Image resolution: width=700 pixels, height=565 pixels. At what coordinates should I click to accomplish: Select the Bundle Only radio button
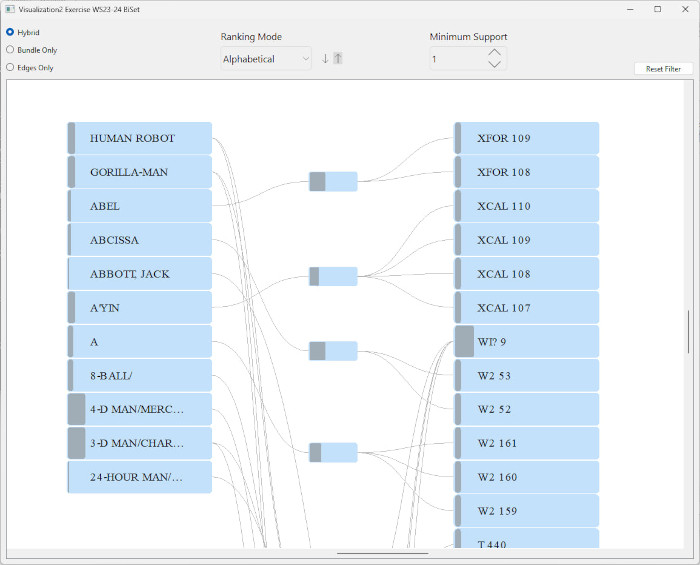point(10,49)
